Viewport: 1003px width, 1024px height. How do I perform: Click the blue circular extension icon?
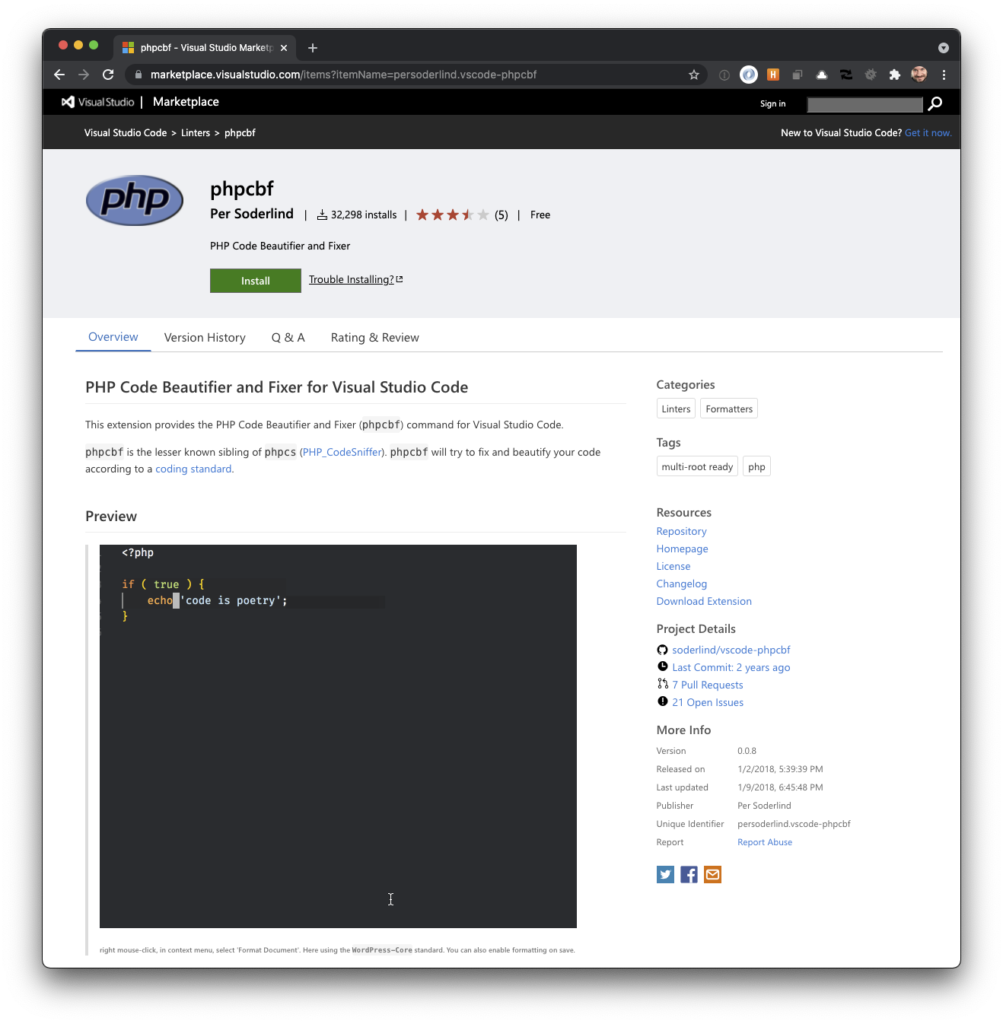(748, 74)
